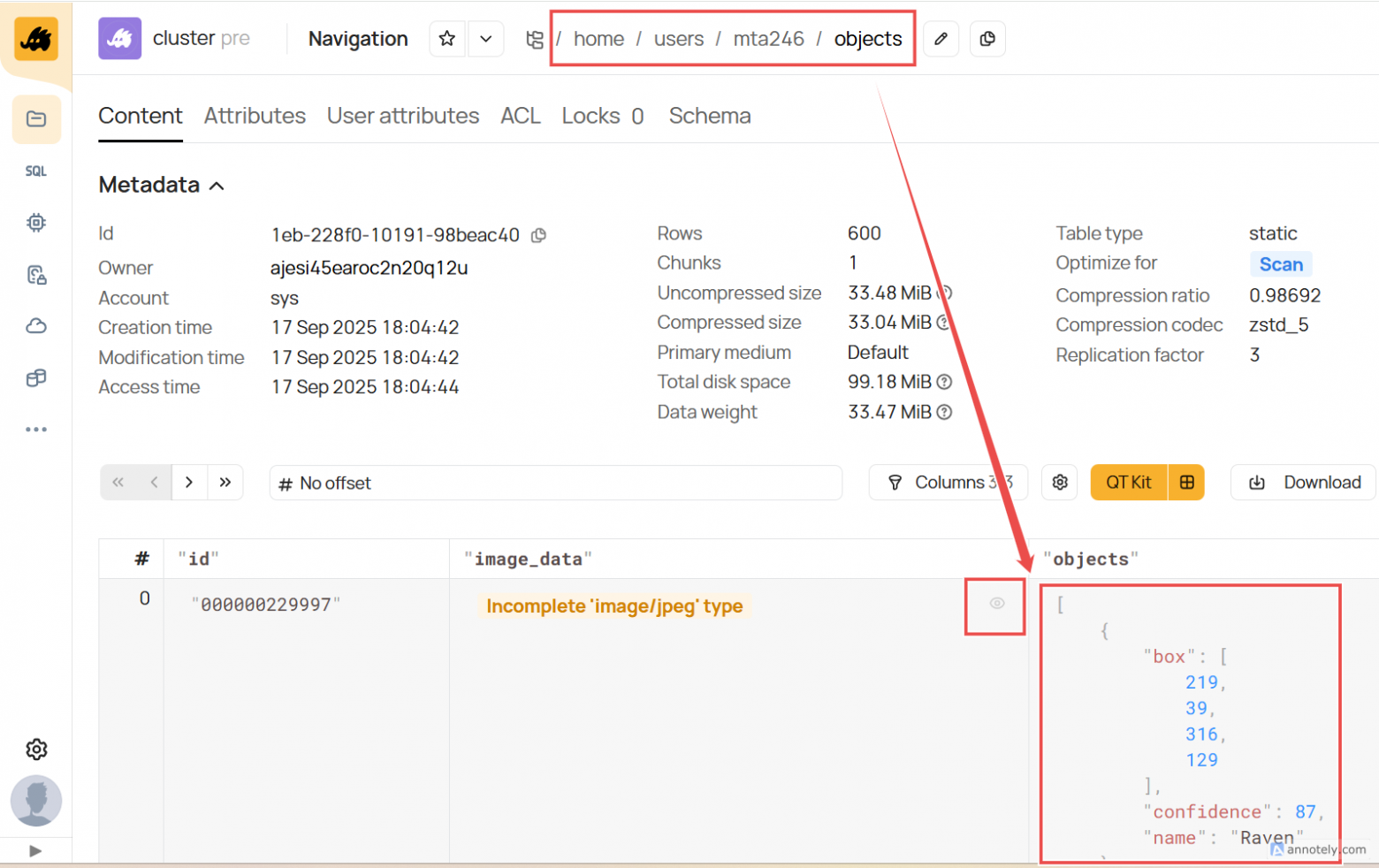Click the copy icon next to the table Id
The image size is (1379, 868).
tap(538, 235)
